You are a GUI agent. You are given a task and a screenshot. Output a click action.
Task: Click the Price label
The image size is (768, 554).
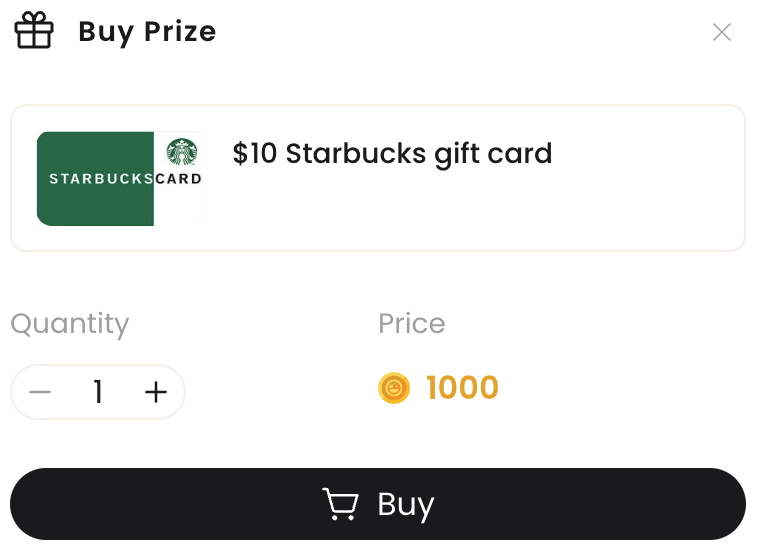coord(411,323)
